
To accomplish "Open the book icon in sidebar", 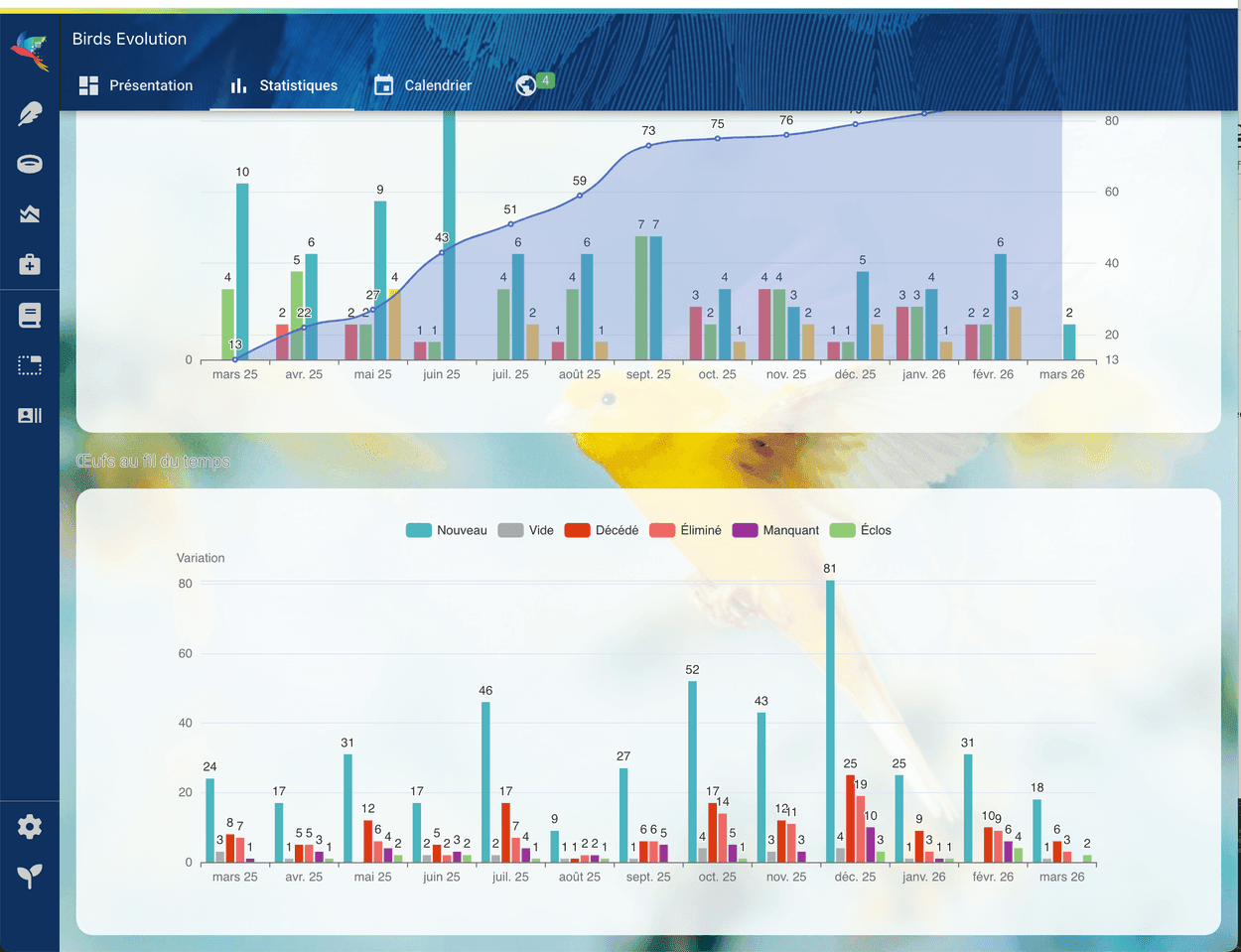I will (x=30, y=316).
